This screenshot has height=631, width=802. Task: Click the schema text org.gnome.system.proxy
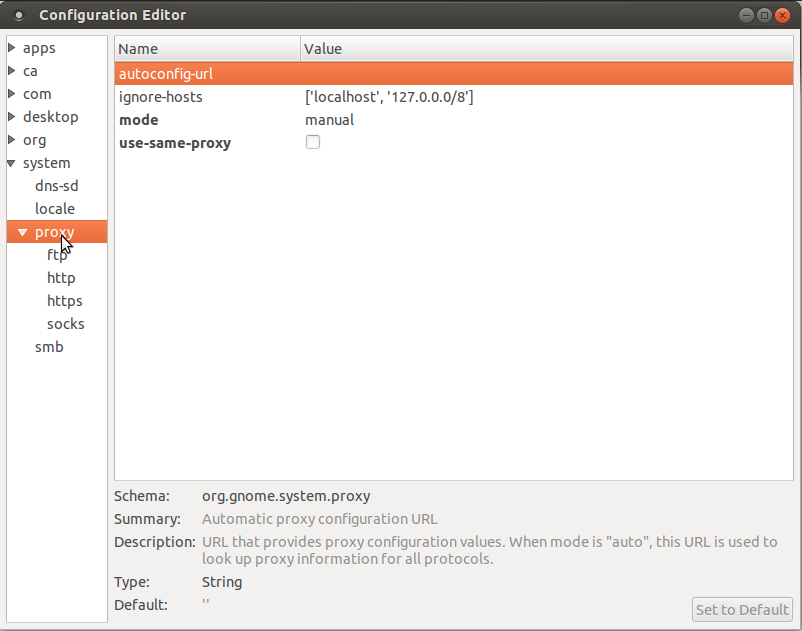286,496
